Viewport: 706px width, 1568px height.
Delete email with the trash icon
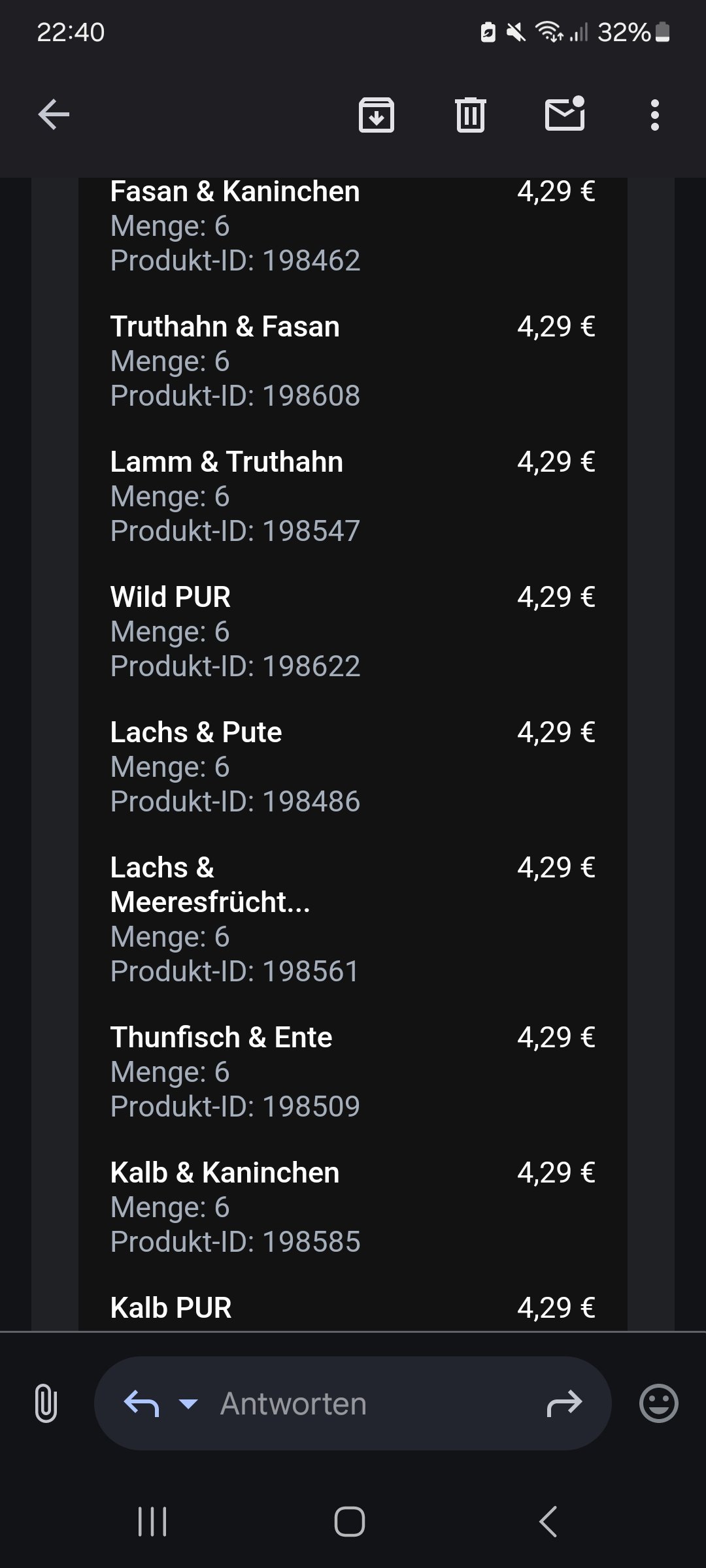pos(471,115)
